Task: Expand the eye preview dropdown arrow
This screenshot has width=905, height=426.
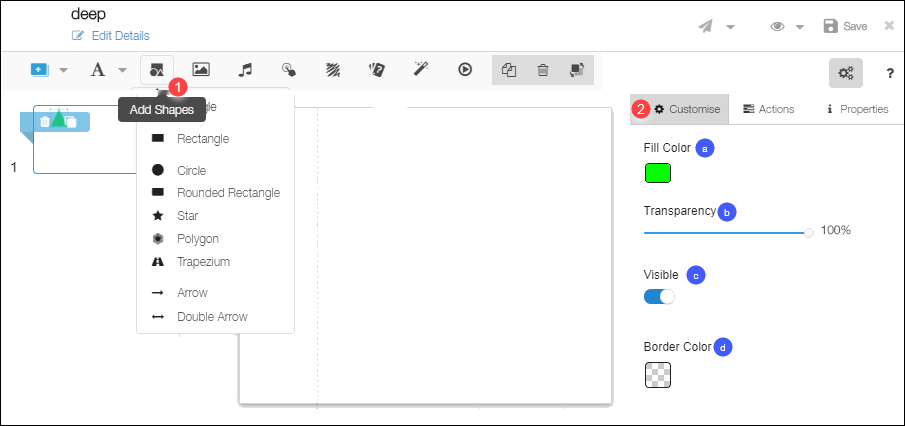Action: click(800, 27)
